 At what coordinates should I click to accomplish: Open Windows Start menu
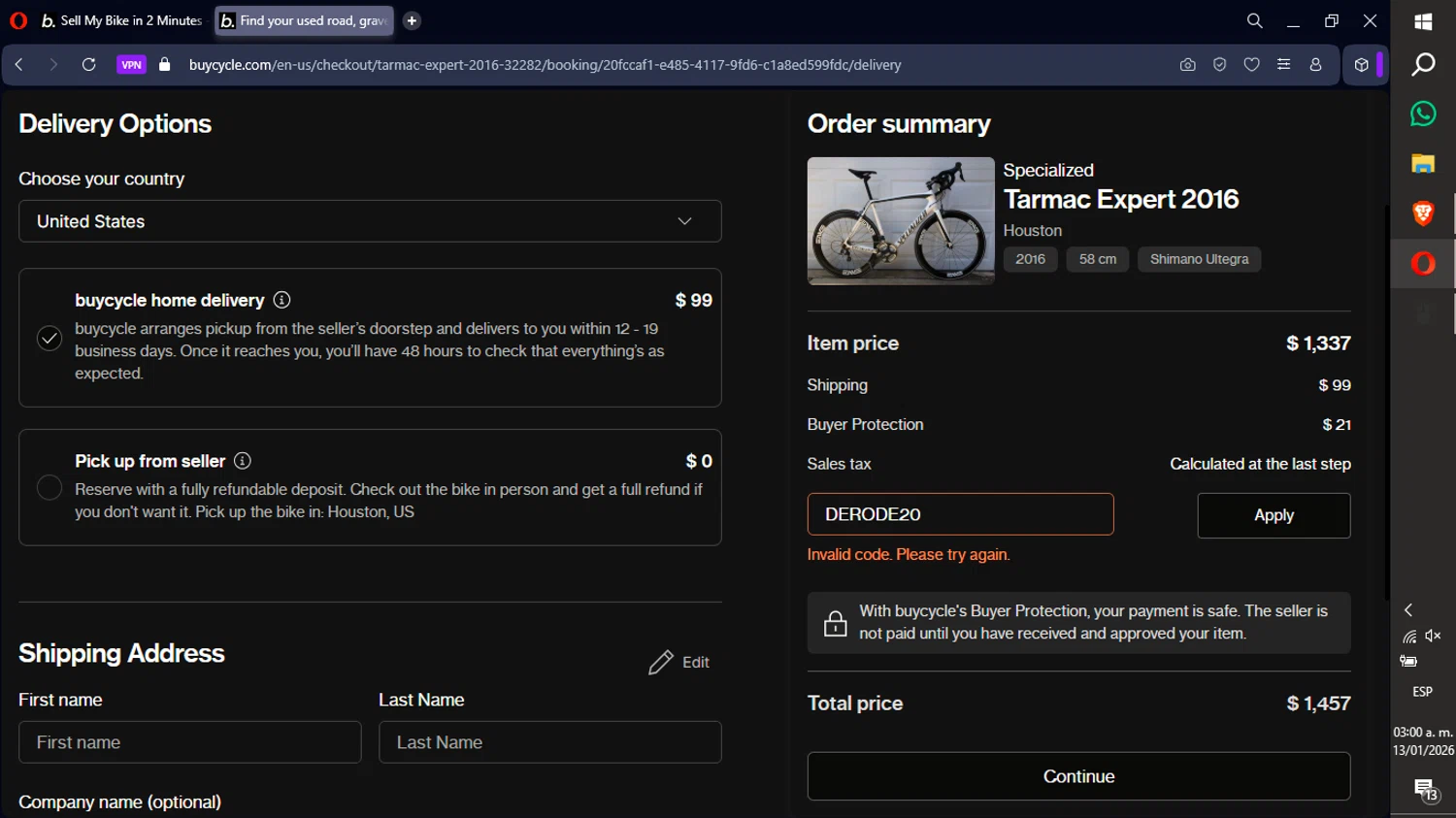[x=1423, y=21]
